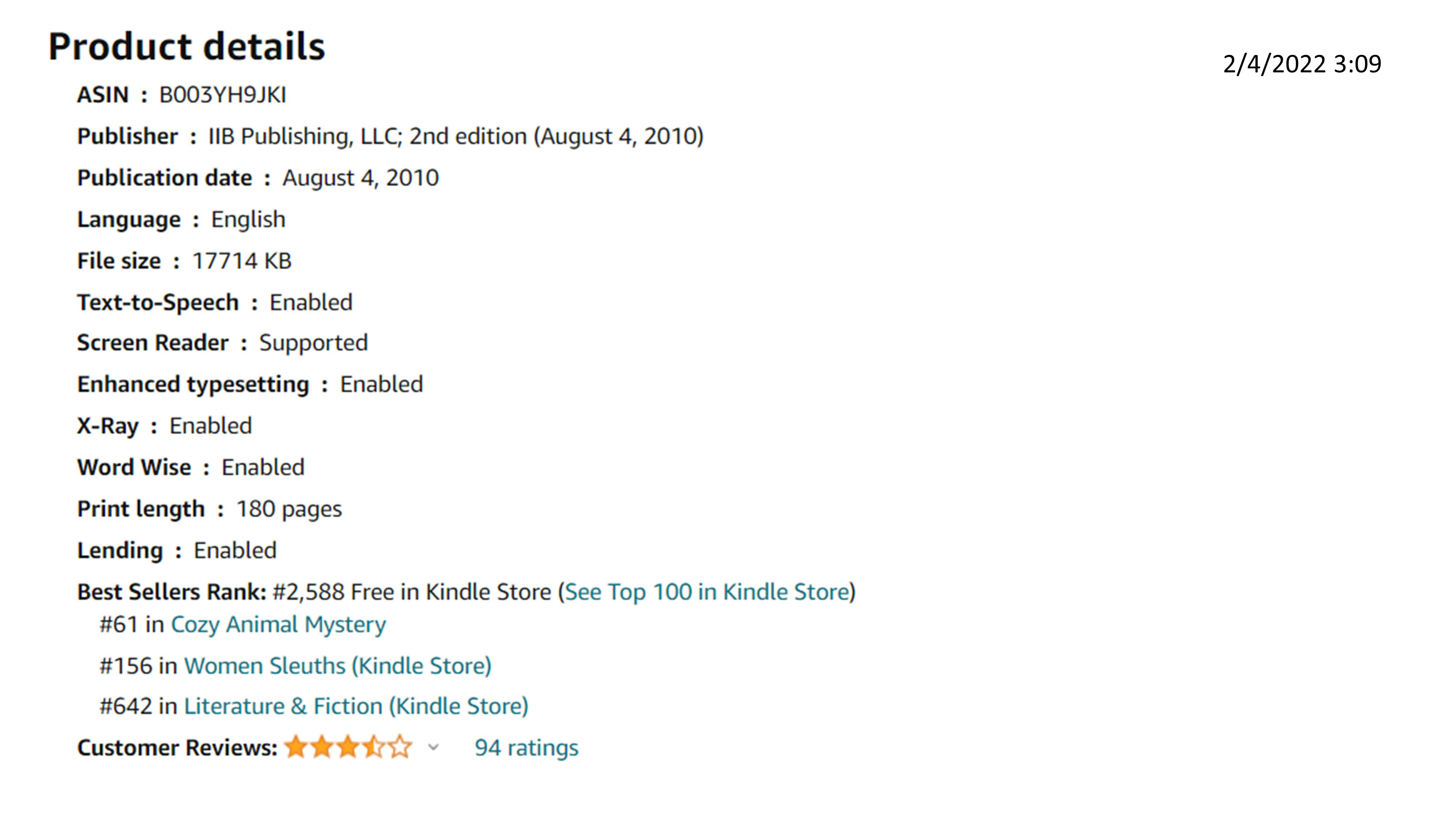
Task: Visit Women Sleuths (Kindle Store) category
Action: pos(337,666)
